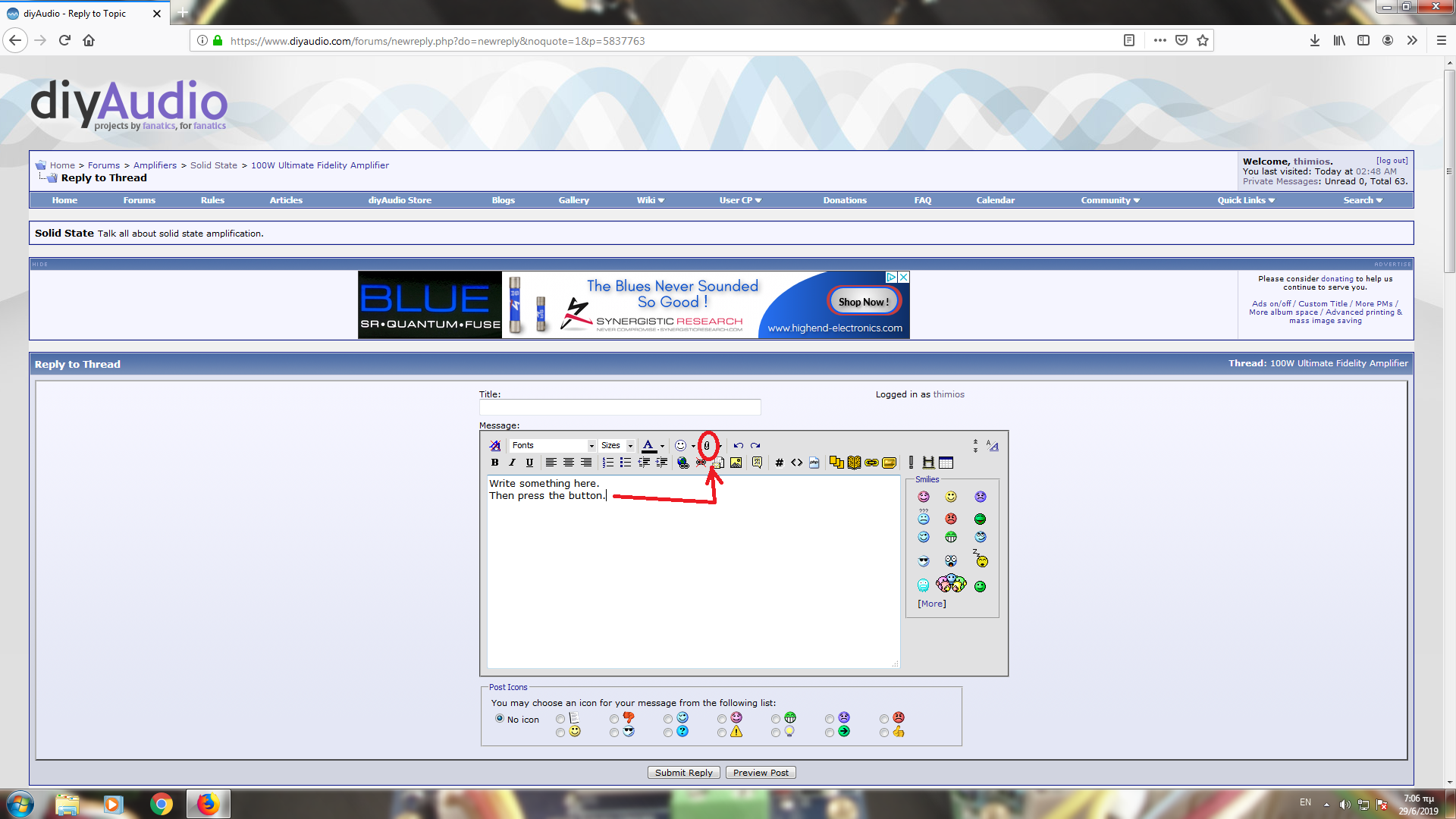Open the Forums nav item
This screenshot has width=1456, height=819.
[140, 200]
